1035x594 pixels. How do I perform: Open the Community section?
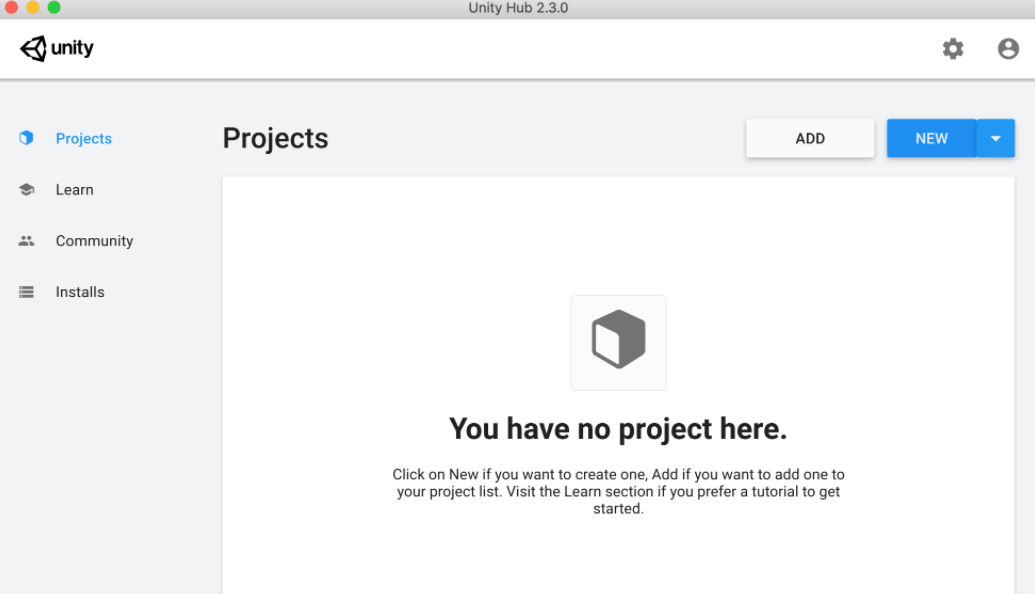[x=94, y=241]
